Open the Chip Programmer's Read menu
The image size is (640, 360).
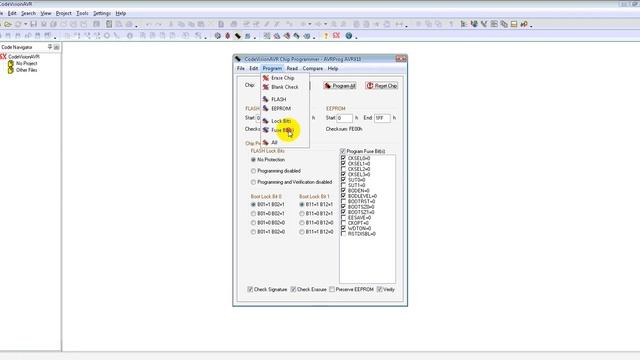(x=292, y=69)
